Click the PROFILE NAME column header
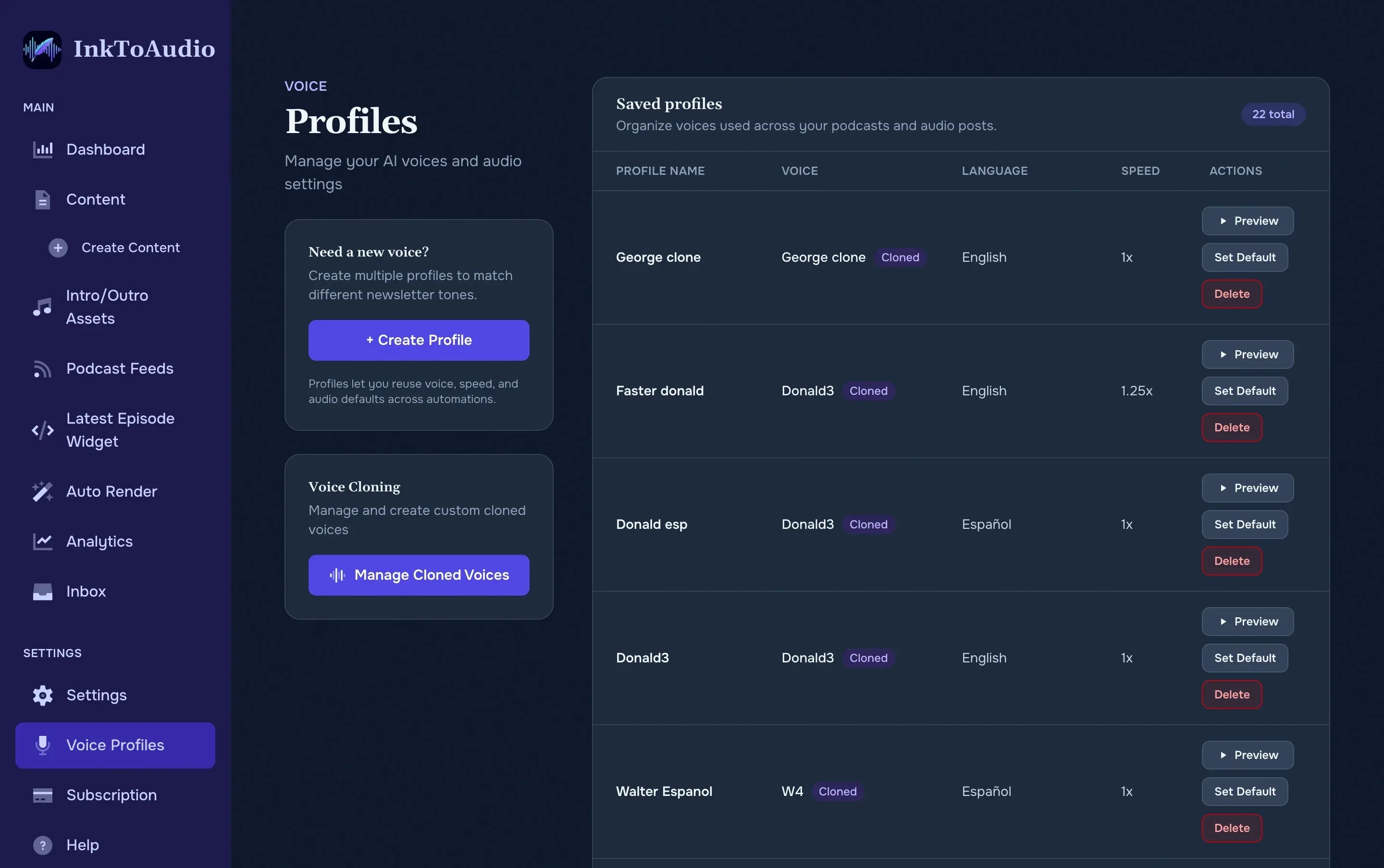1384x868 pixels. click(x=660, y=171)
